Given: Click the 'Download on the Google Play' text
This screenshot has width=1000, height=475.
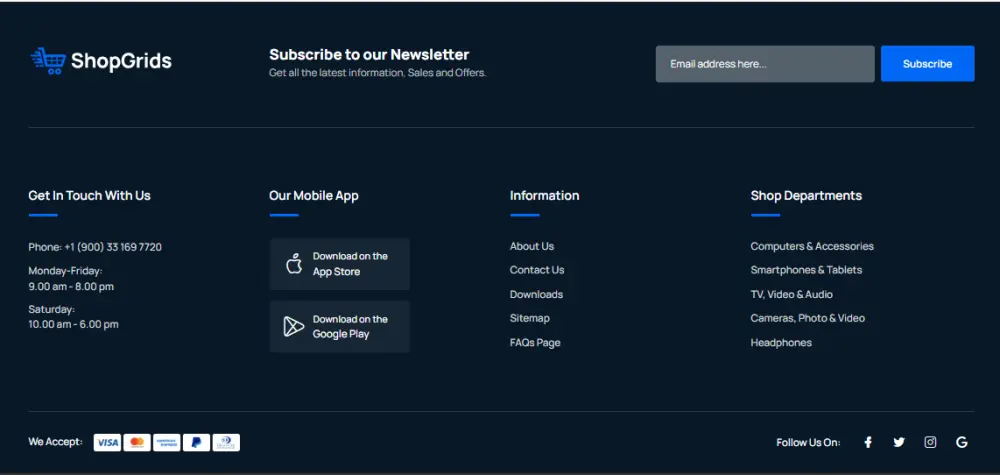Looking at the screenshot, I should [x=350, y=326].
